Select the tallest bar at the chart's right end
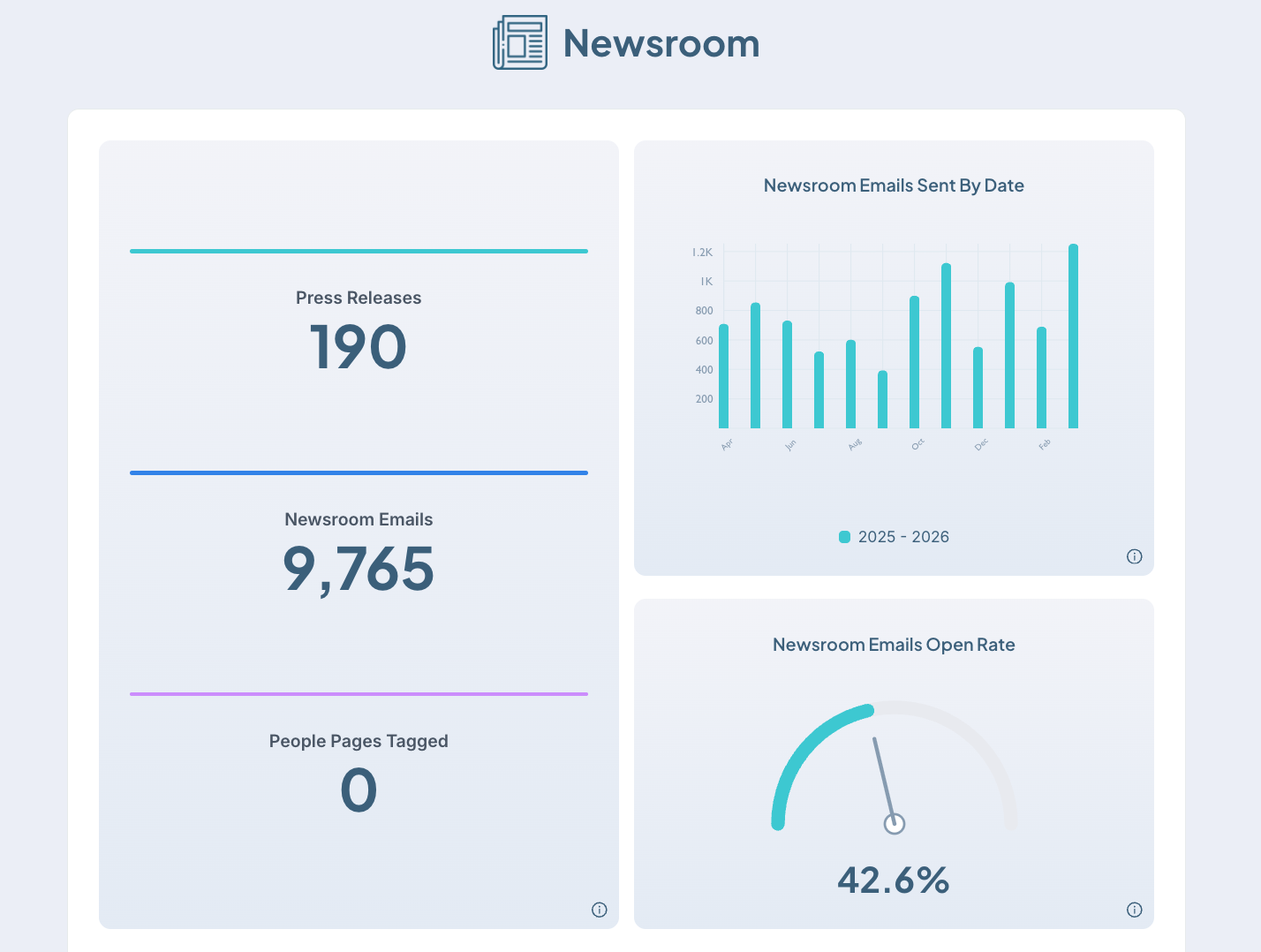 [1073, 337]
